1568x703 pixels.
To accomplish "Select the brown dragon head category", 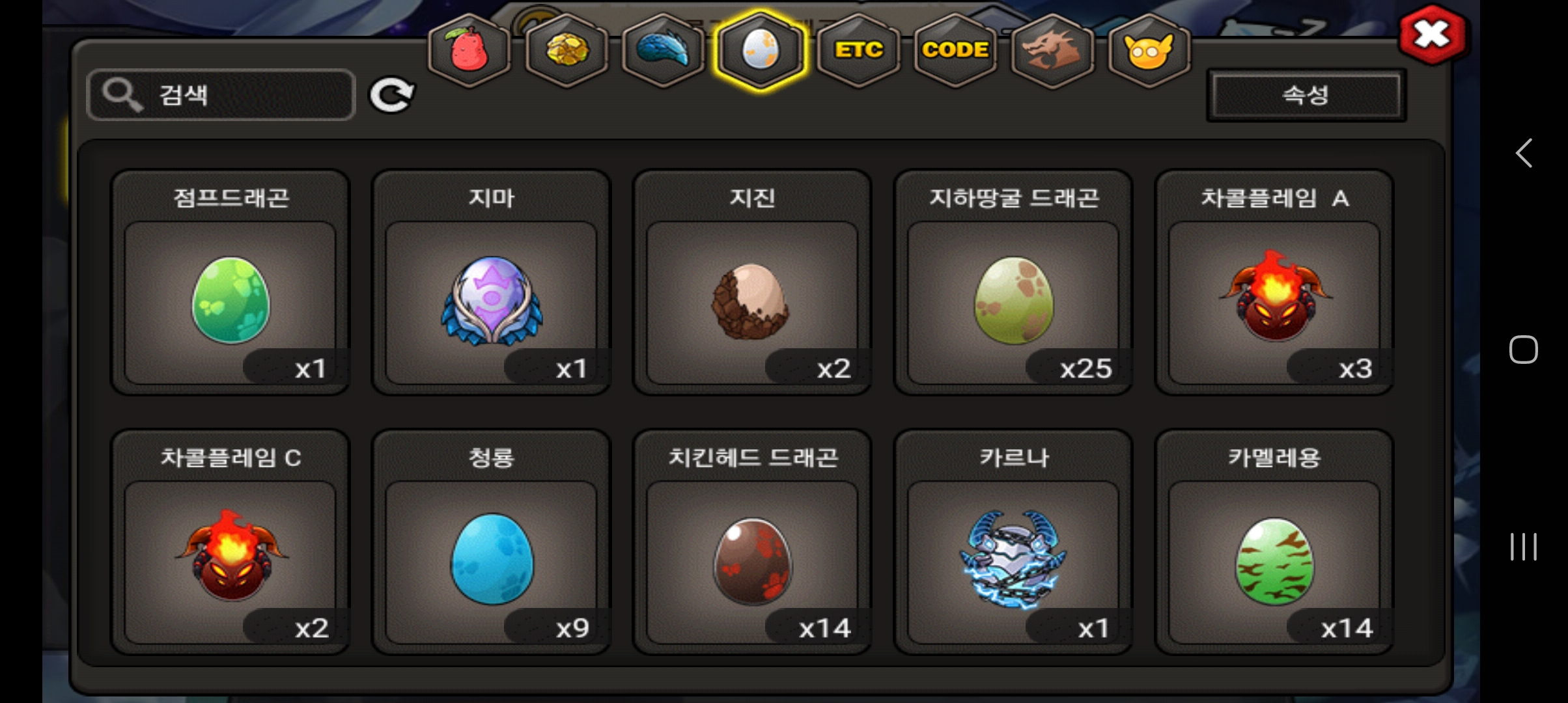I will coord(1052,51).
